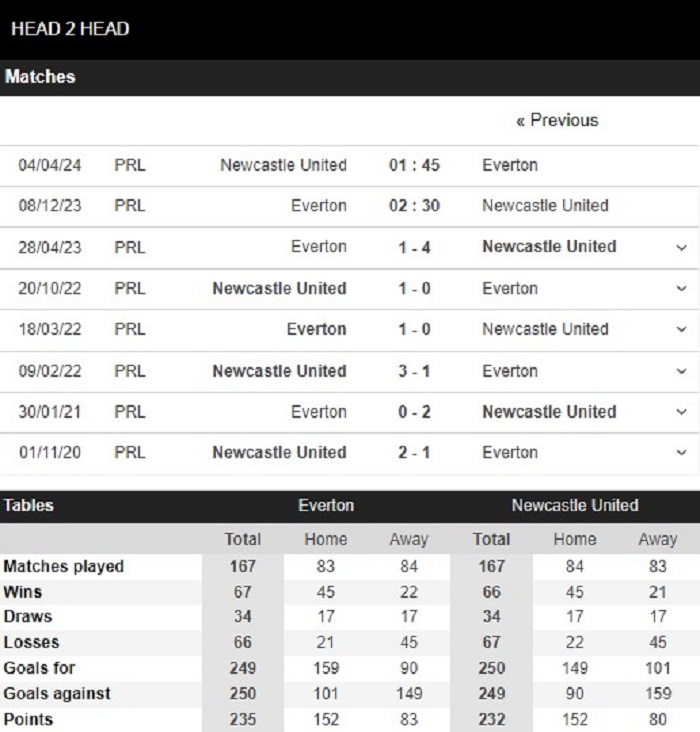
Task: Expand the 20/10/22 match chevron
Action: (681, 289)
